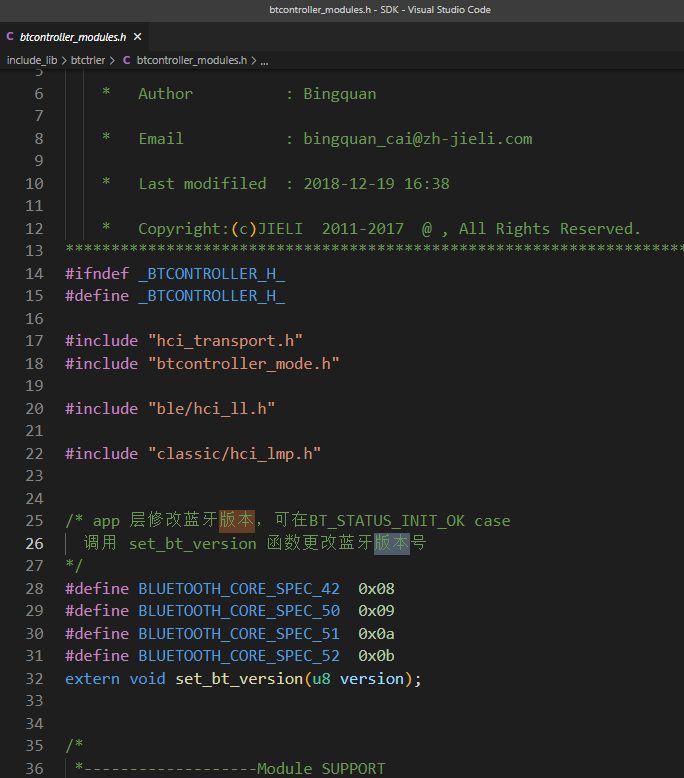The height and width of the screenshot is (778, 684).
Task: Click BLUETOOTH_CORE_SPEC_42 macro name
Action: point(239,589)
